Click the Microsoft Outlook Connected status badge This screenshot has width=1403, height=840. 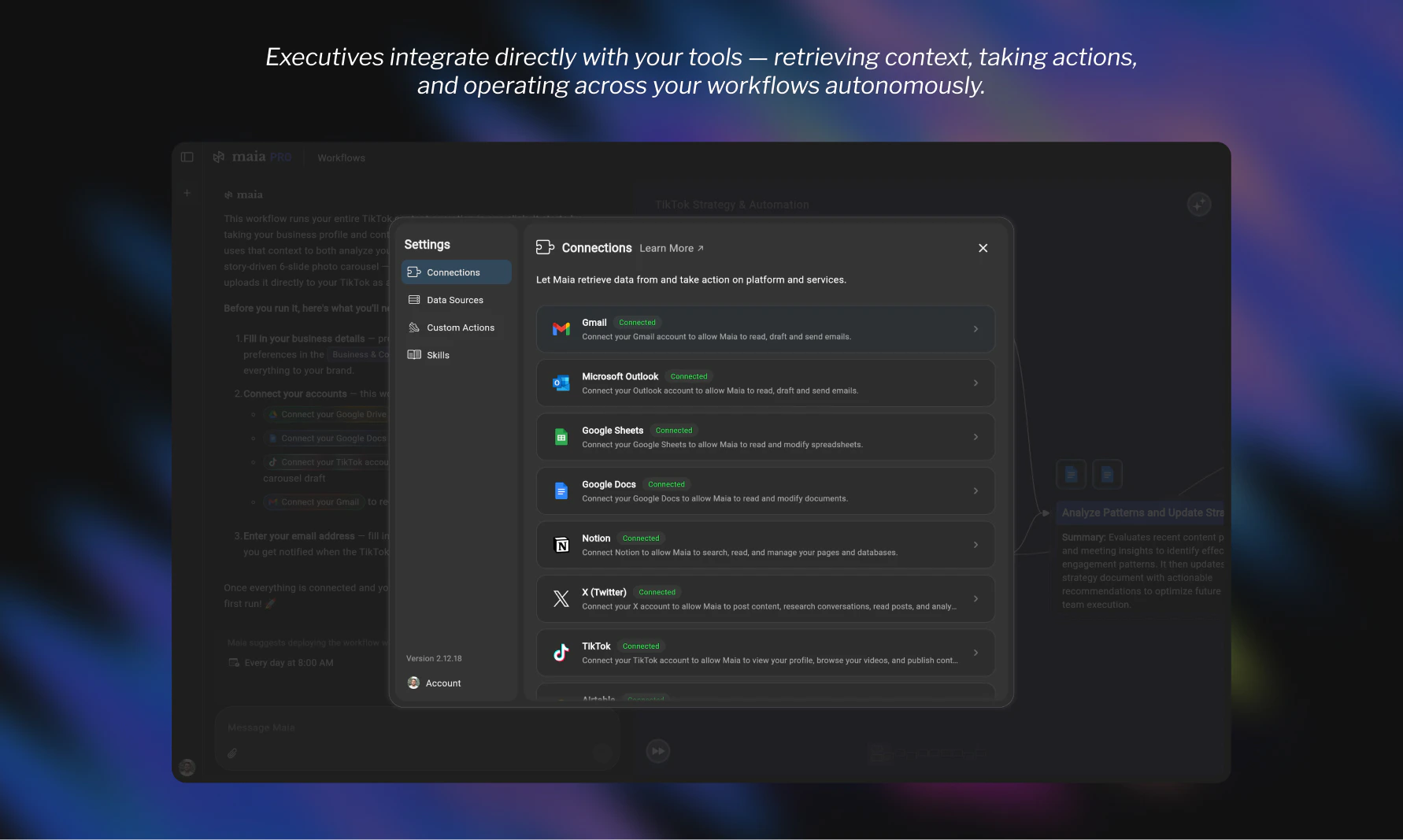(x=689, y=376)
